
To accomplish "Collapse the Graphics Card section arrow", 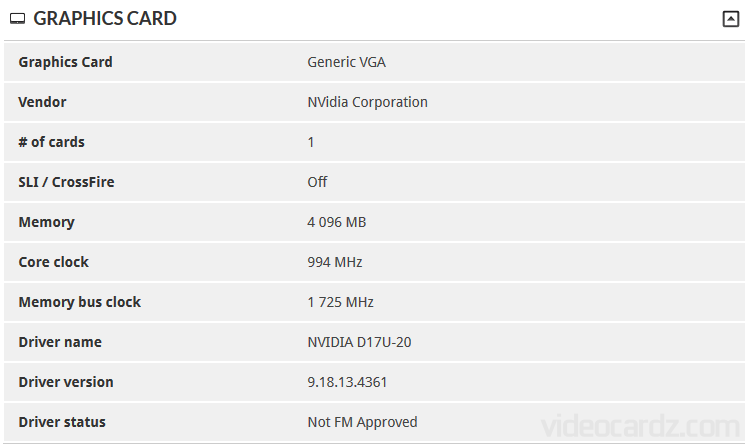I will [730, 19].
